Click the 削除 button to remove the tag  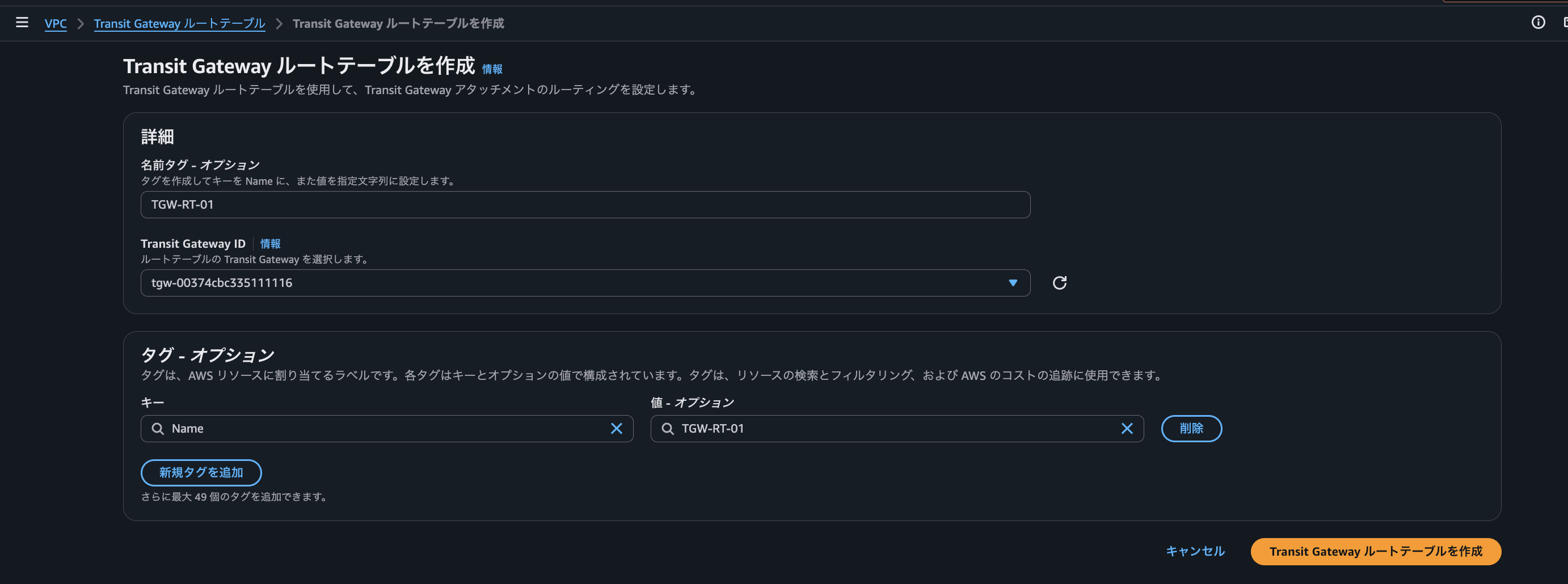(x=1191, y=428)
